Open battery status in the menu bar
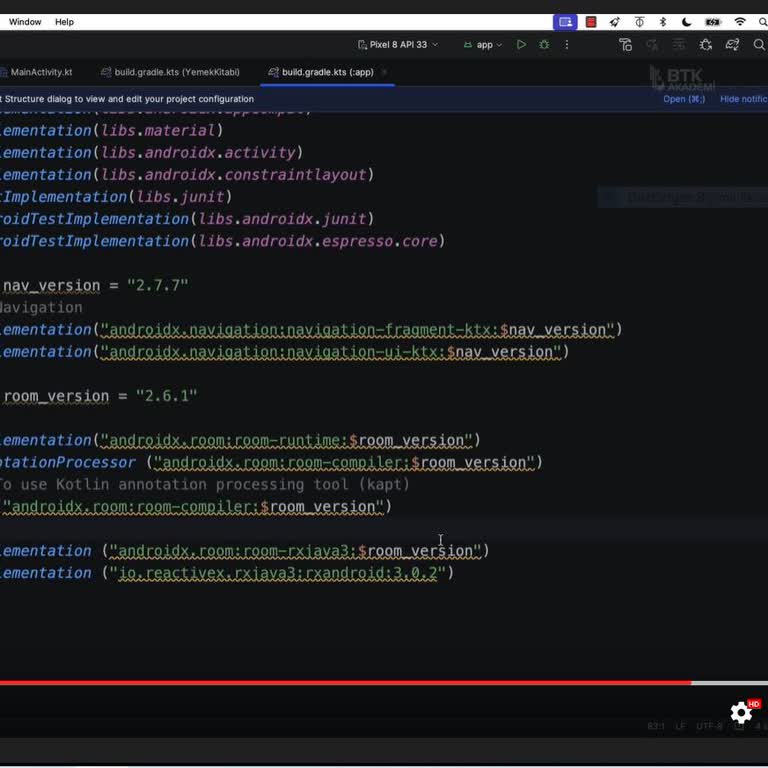 pos(713,22)
